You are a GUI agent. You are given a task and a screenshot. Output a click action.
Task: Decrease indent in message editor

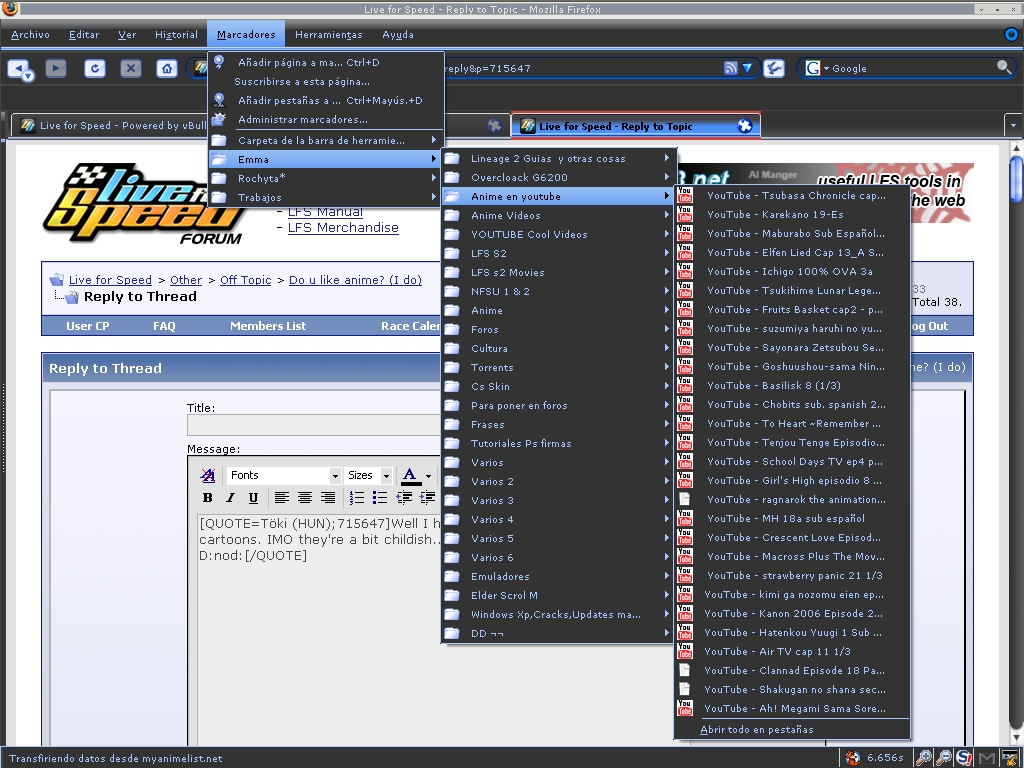pos(404,498)
